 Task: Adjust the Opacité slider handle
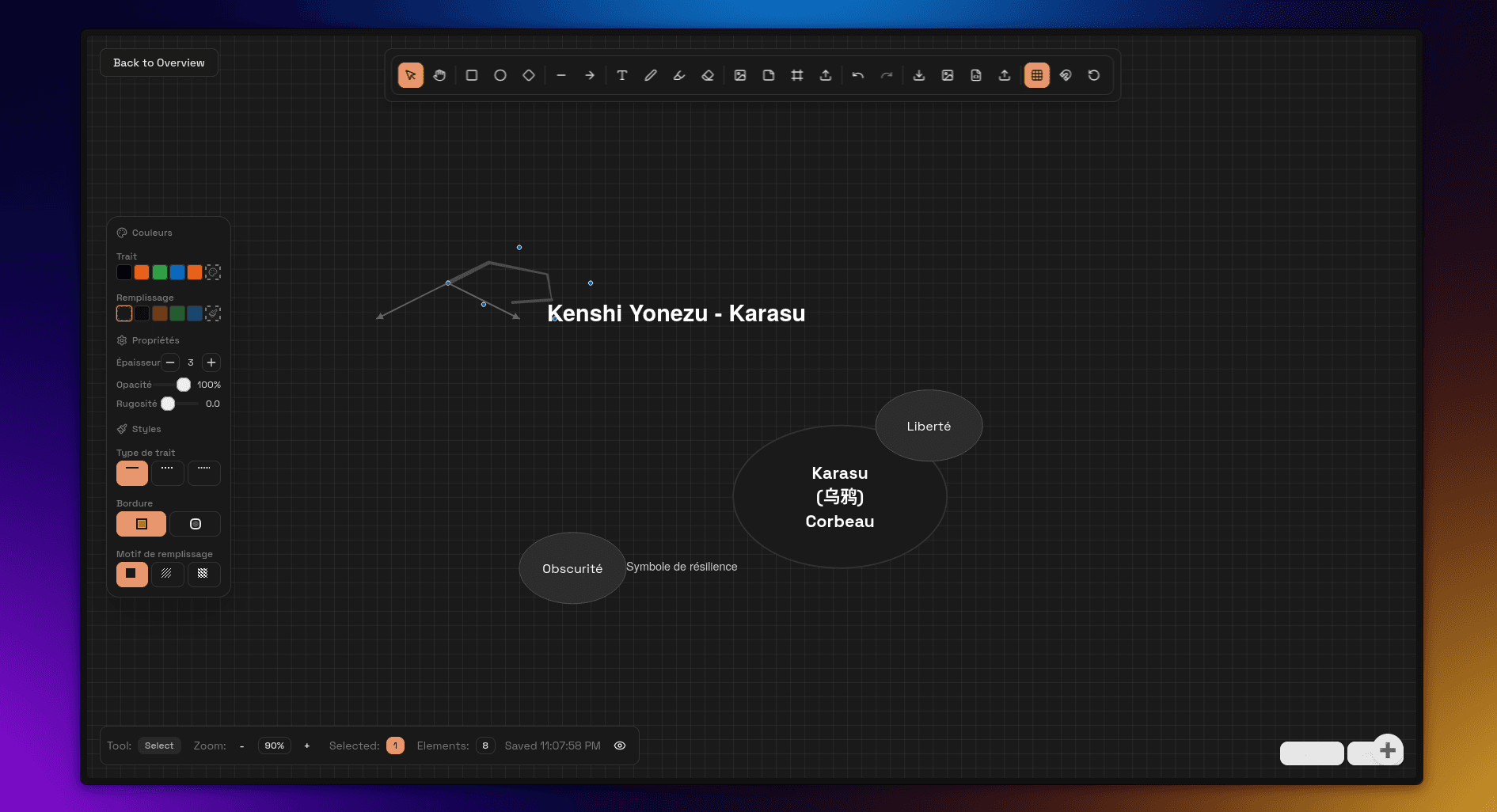(184, 385)
